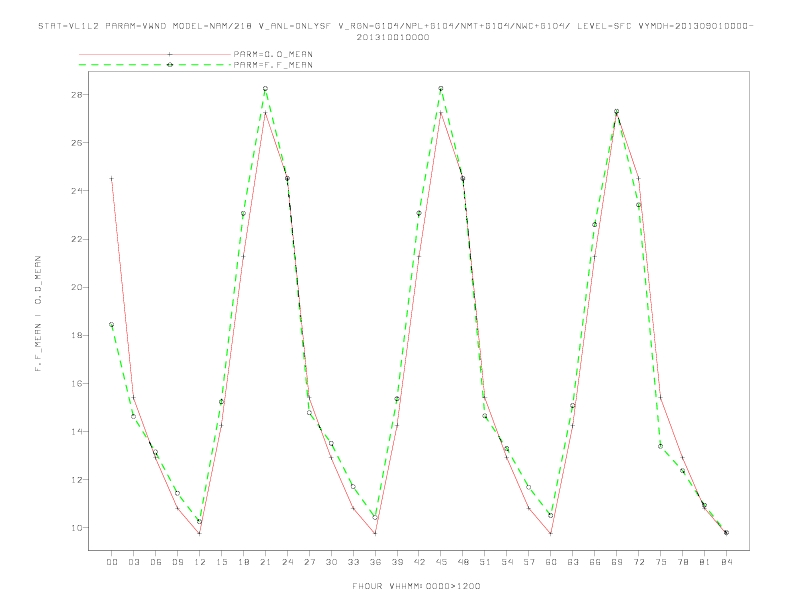
Task: Select green circle peak at hour 21
Action: tap(265, 89)
